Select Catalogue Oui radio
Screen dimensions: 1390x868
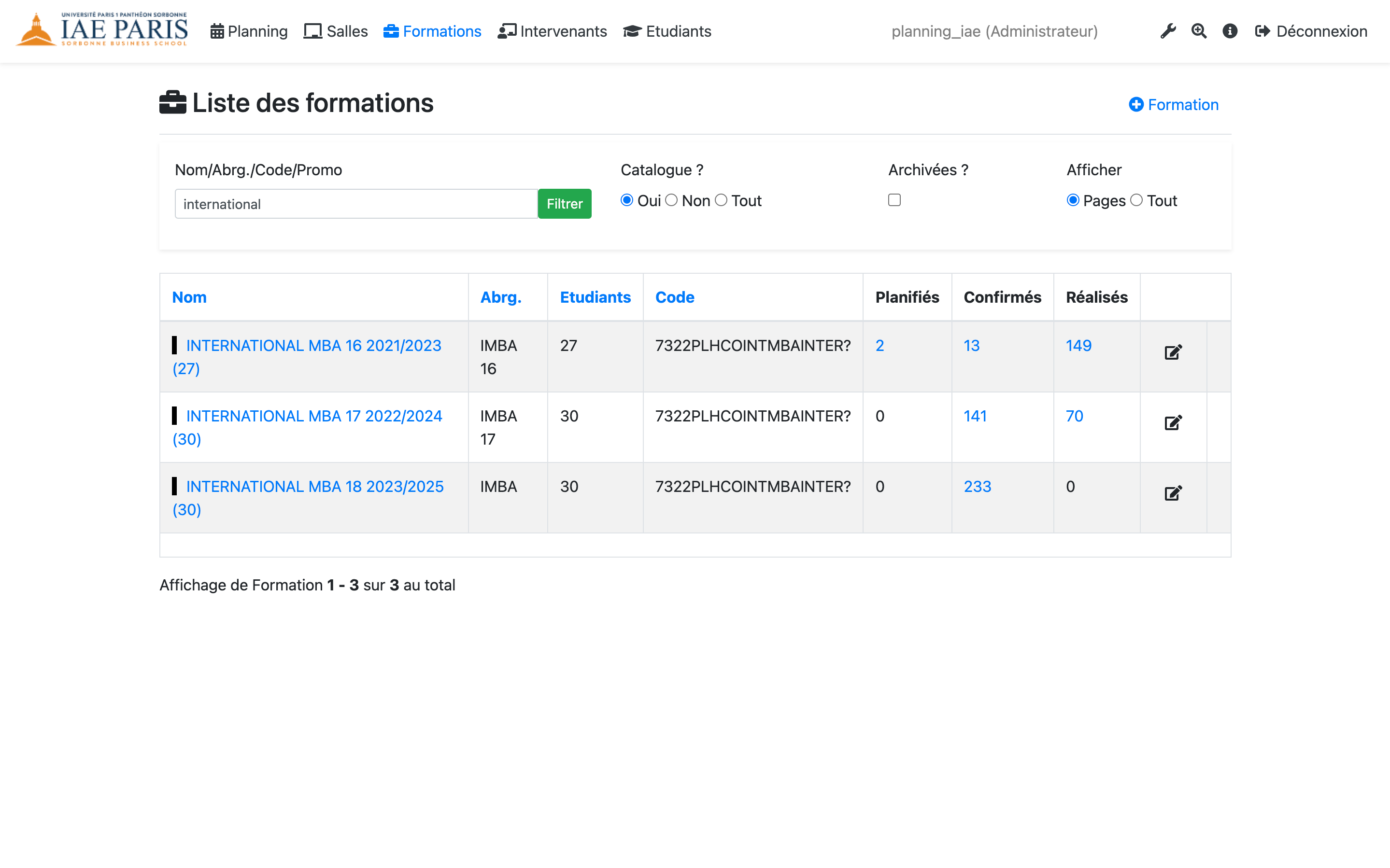tap(627, 200)
